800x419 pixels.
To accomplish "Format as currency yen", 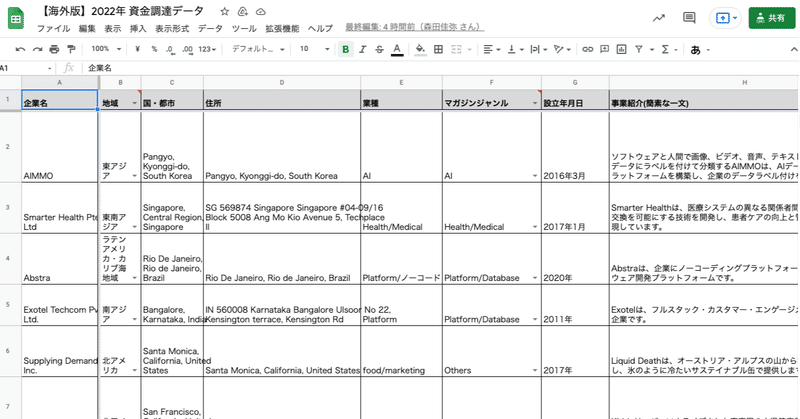I will pos(137,50).
